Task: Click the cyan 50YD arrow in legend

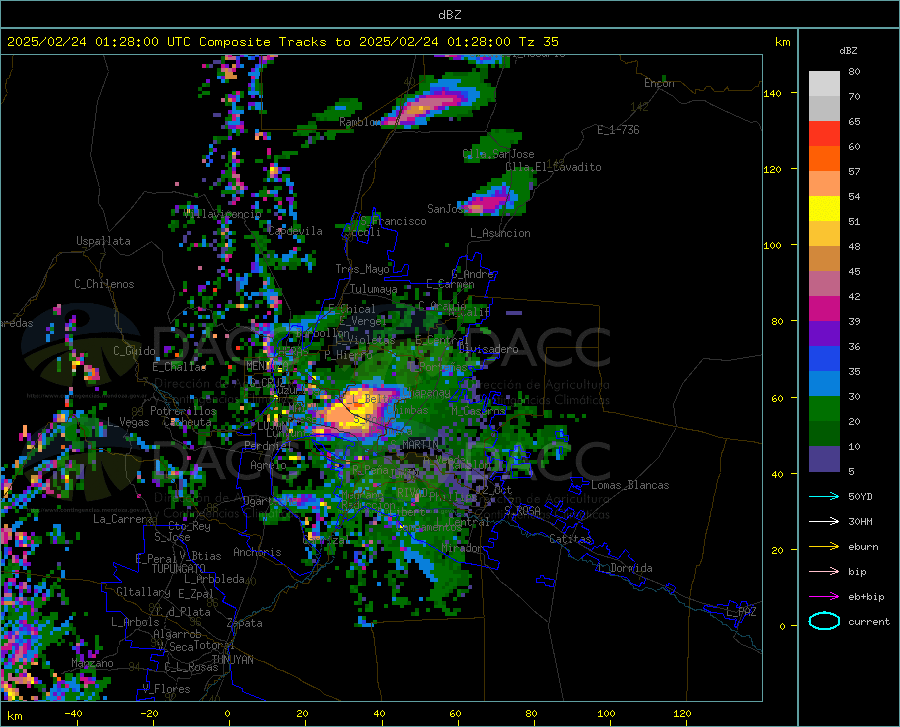Action: [824, 496]
